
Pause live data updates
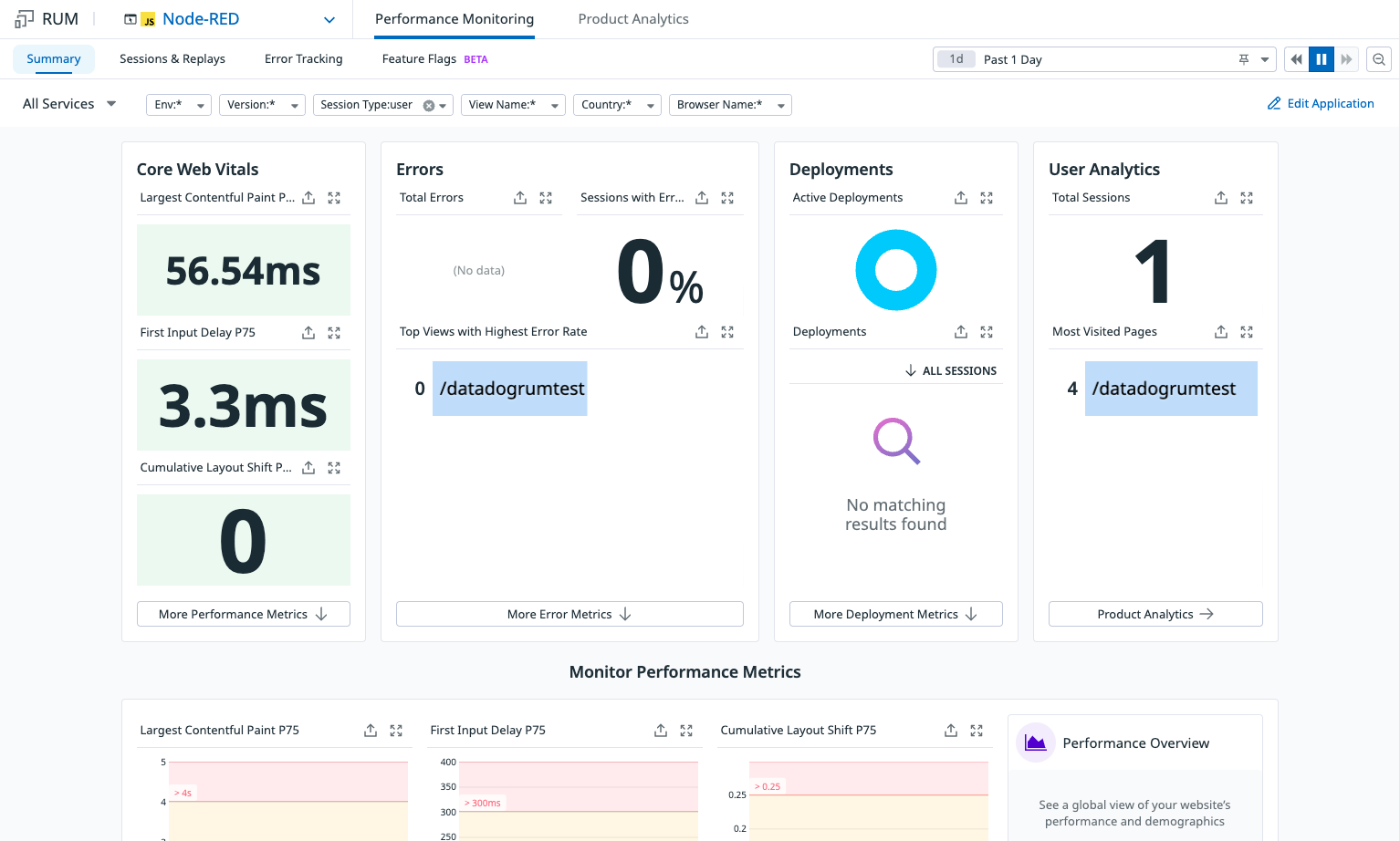click(1322, 59)
